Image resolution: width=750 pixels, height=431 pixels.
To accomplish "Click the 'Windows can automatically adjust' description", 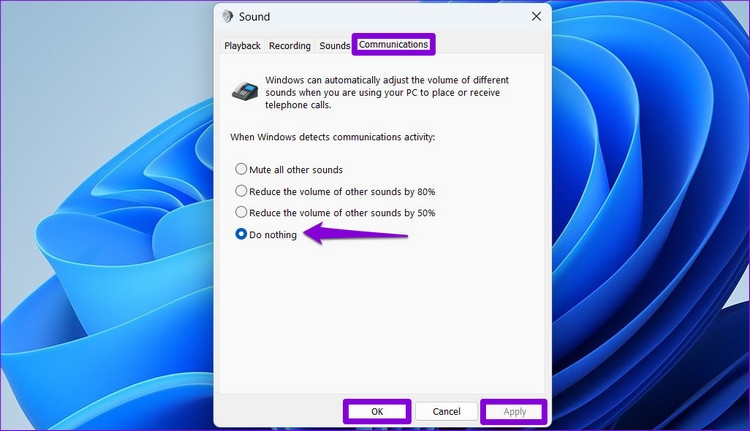I will click(387, 92).
